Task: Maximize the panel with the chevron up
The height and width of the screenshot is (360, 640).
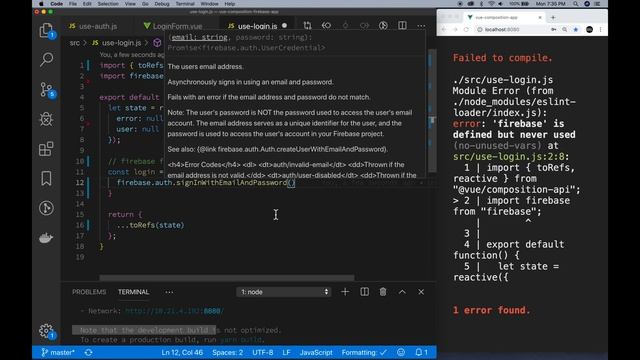Action: click(x=402, y=292)
